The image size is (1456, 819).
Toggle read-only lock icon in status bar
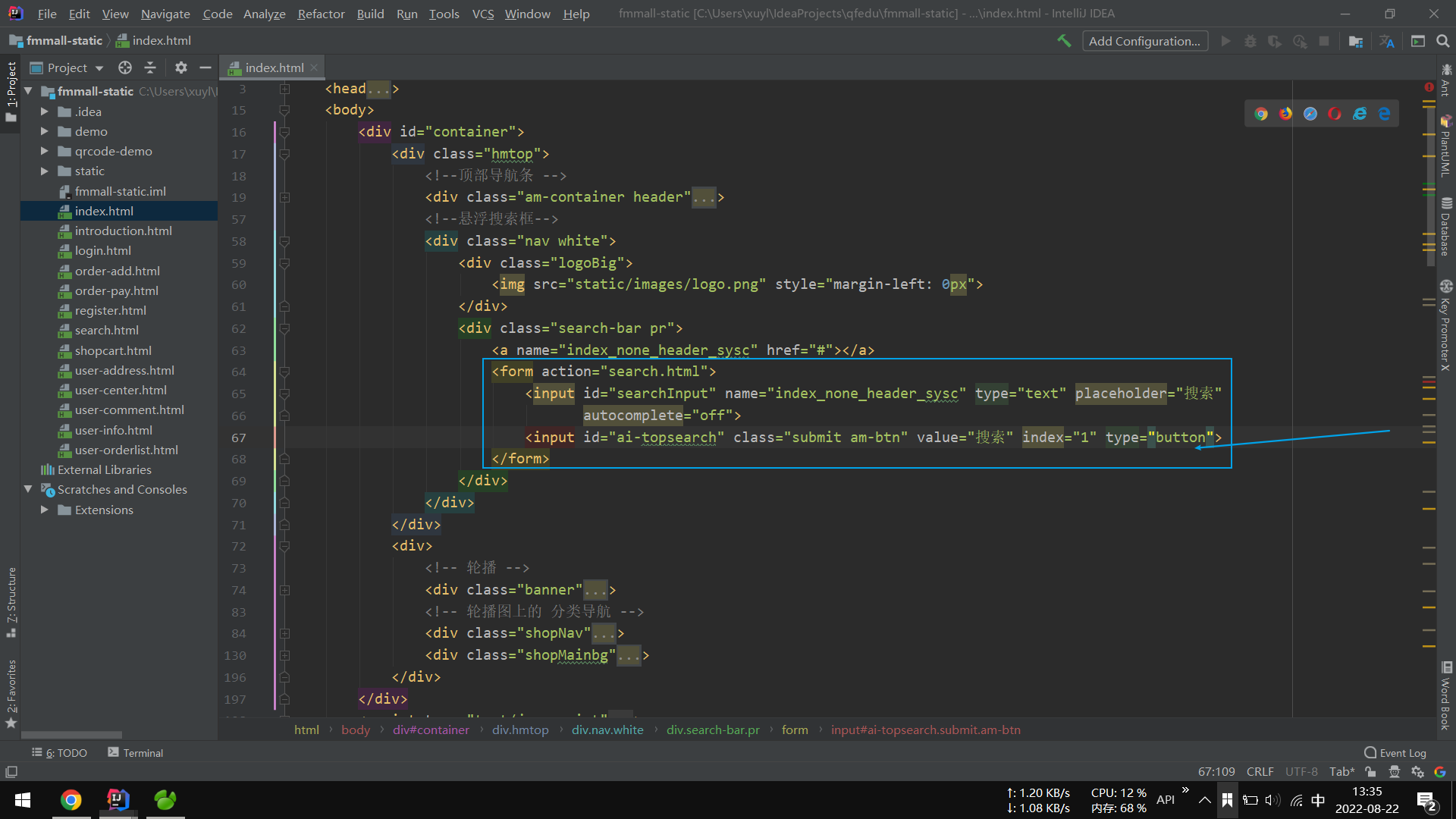click(x=1370, y=772)
